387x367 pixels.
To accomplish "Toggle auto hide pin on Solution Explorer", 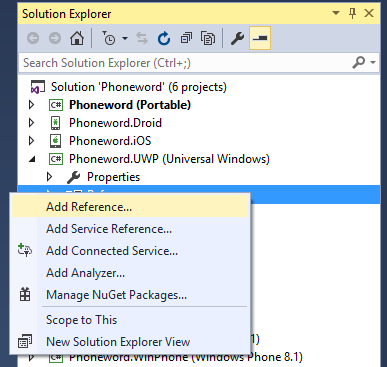I will pyautogui.click(x=352, y=14).
